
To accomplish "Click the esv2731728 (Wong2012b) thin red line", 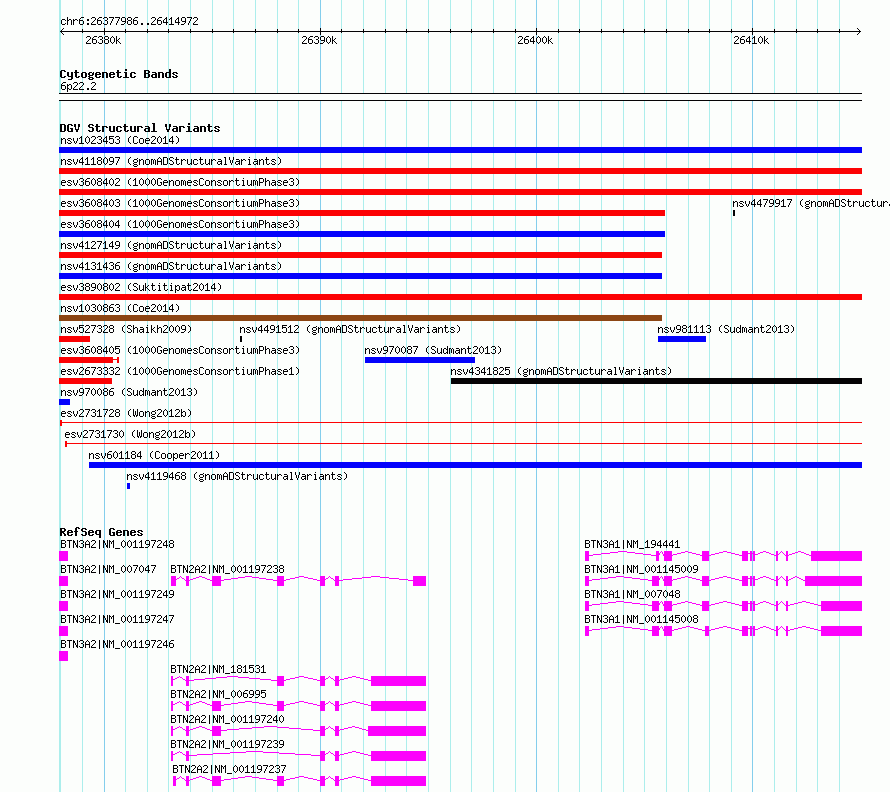I will click(460, 423).
